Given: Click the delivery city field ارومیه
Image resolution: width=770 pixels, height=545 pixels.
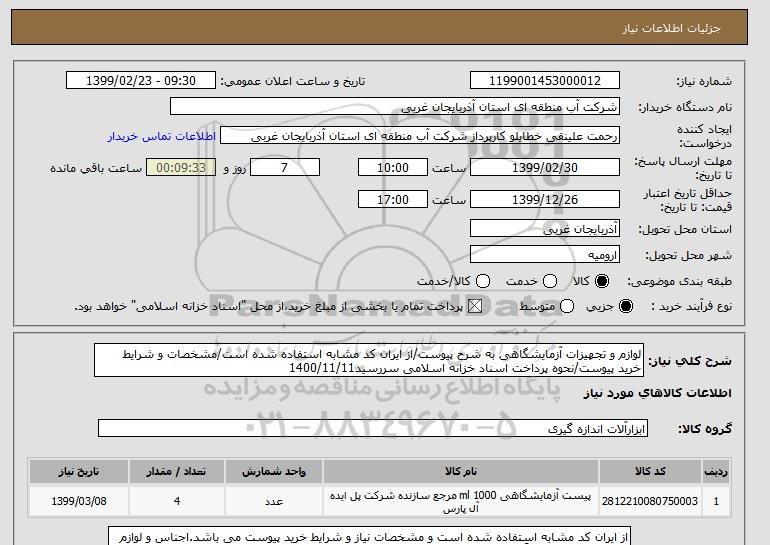Looking at the screenshot, I should coord(545,255).
